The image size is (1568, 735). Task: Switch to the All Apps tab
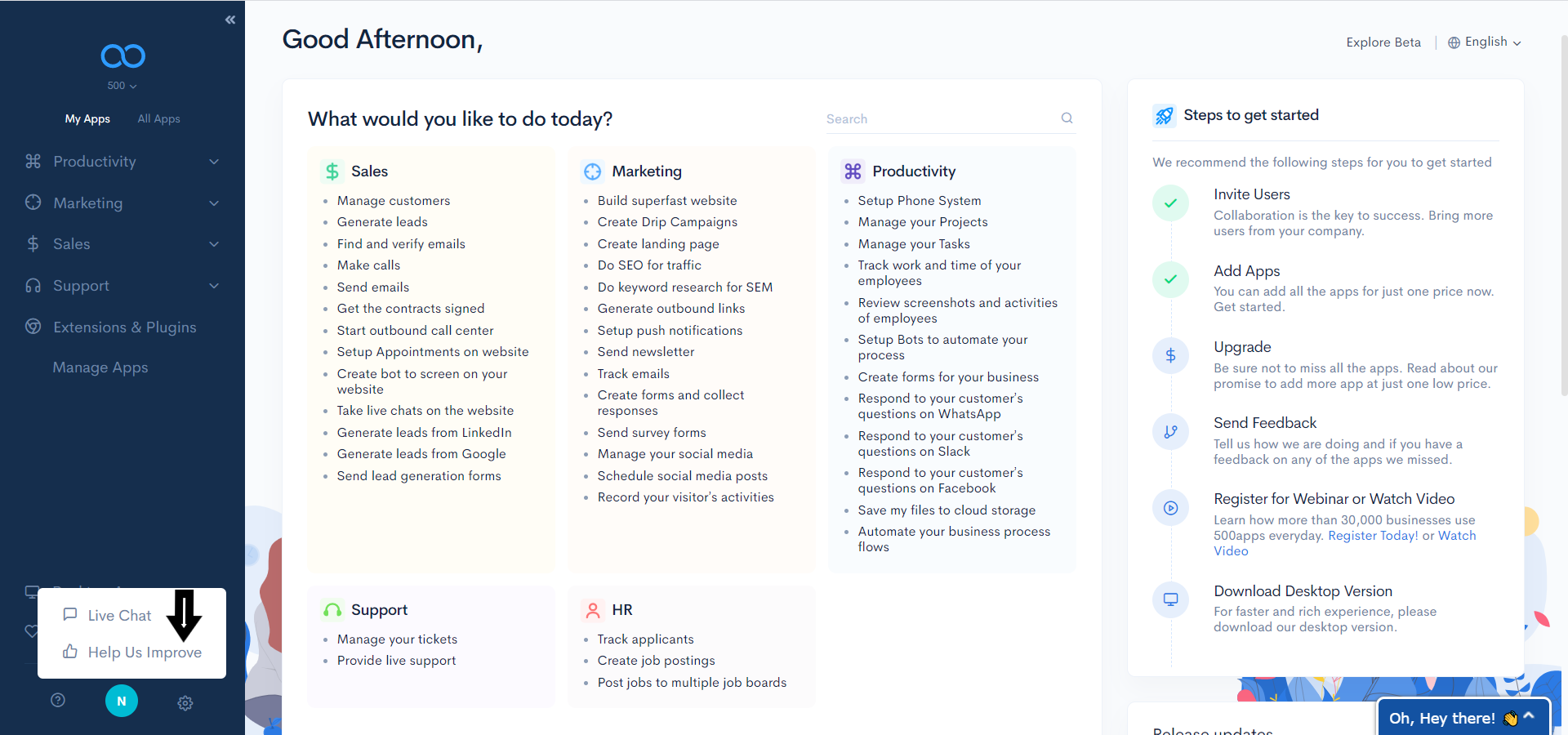(158, 118)
